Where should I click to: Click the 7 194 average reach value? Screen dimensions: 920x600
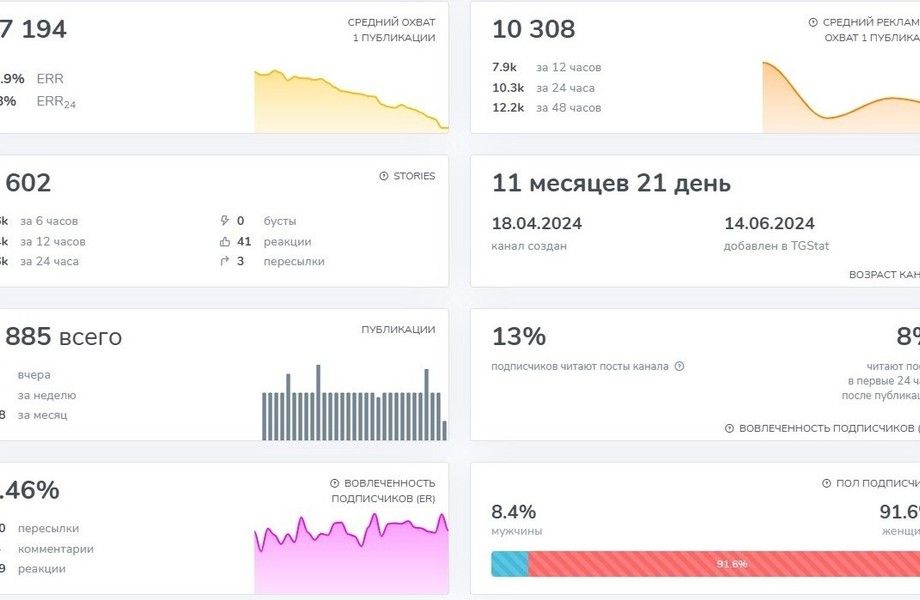(x=33, y=29)
